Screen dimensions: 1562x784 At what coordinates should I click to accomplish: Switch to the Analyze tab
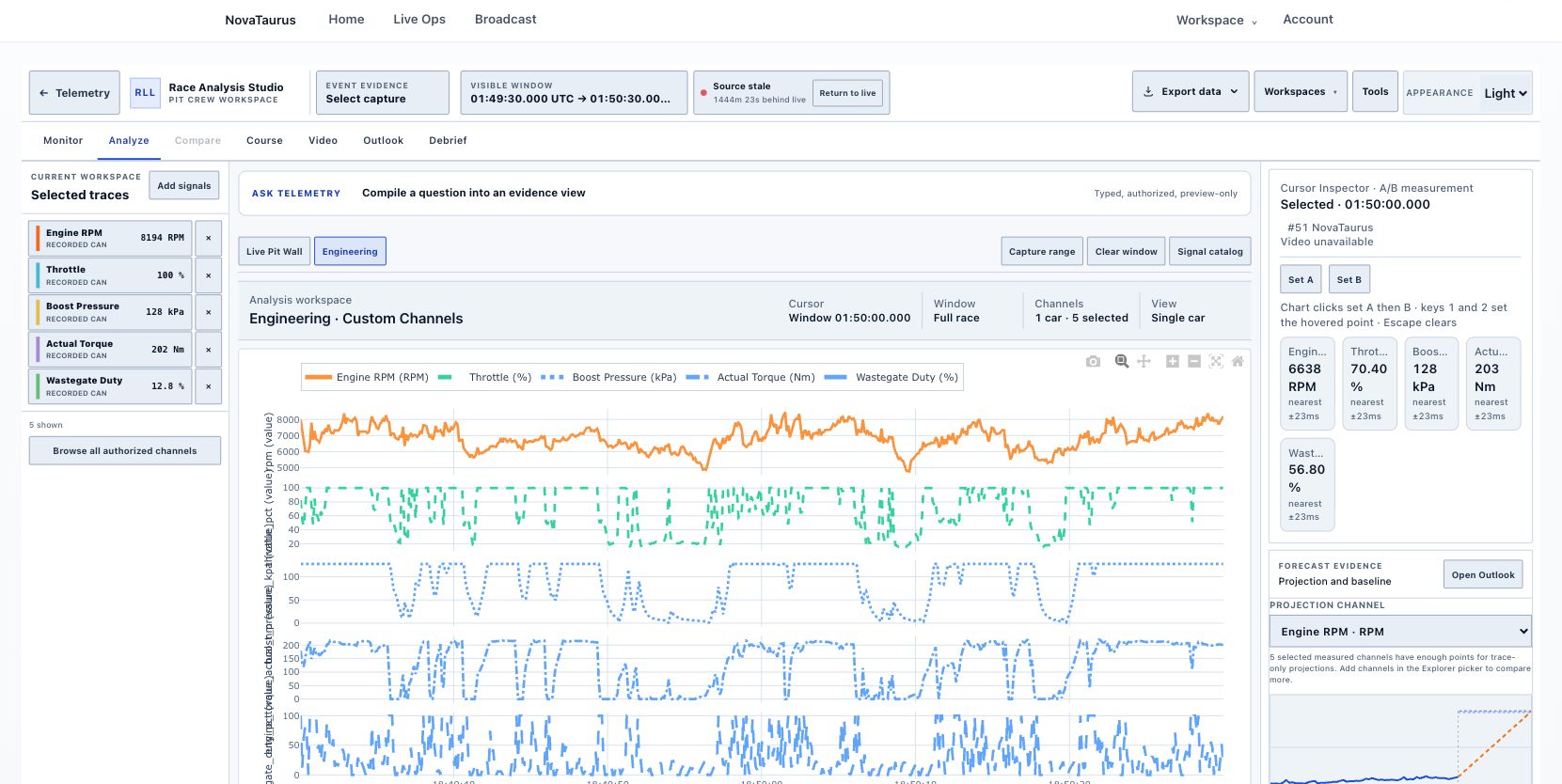(x=129, y=140)
